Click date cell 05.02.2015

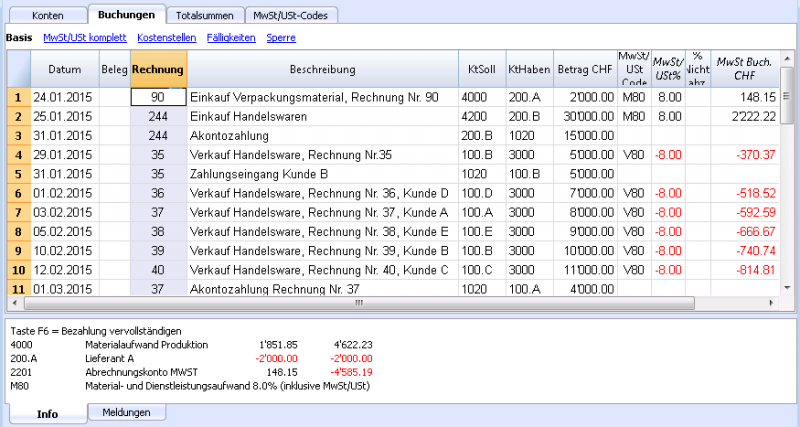pyautogui.click(x=65, y=232)
